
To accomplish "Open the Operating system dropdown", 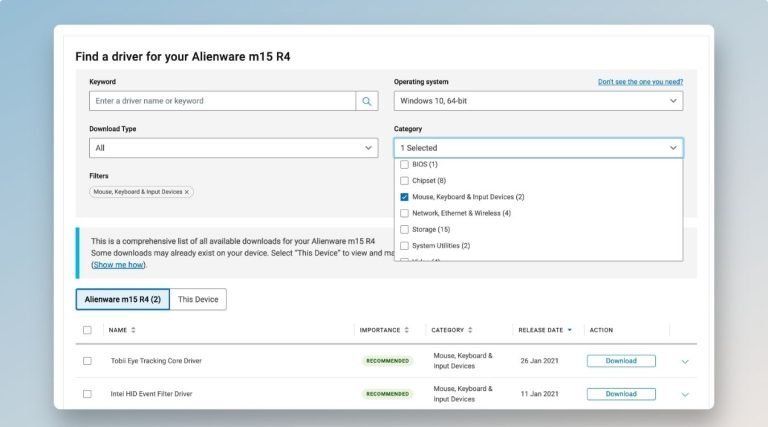I will click(x=538, y=101).
